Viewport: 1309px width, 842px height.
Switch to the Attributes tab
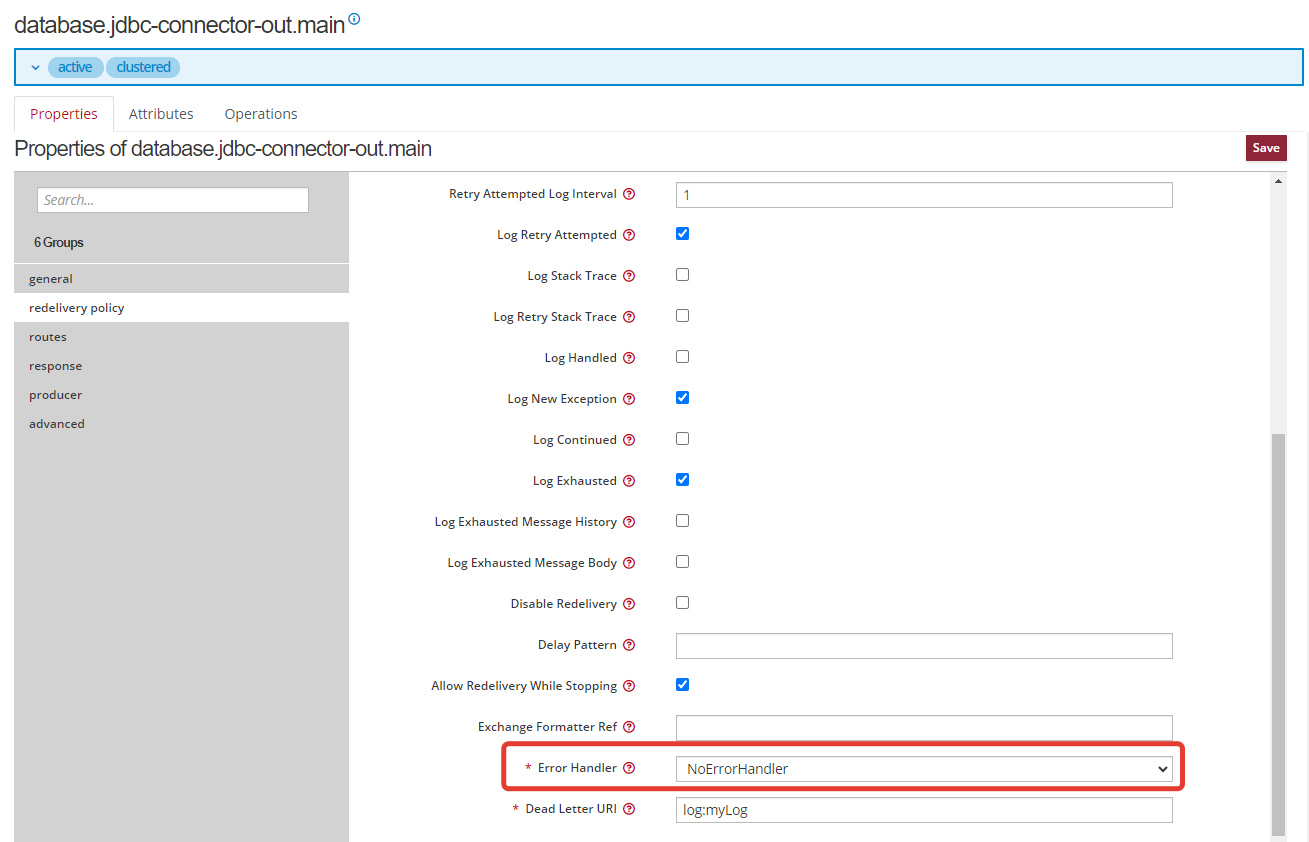[x=161, y=114]
